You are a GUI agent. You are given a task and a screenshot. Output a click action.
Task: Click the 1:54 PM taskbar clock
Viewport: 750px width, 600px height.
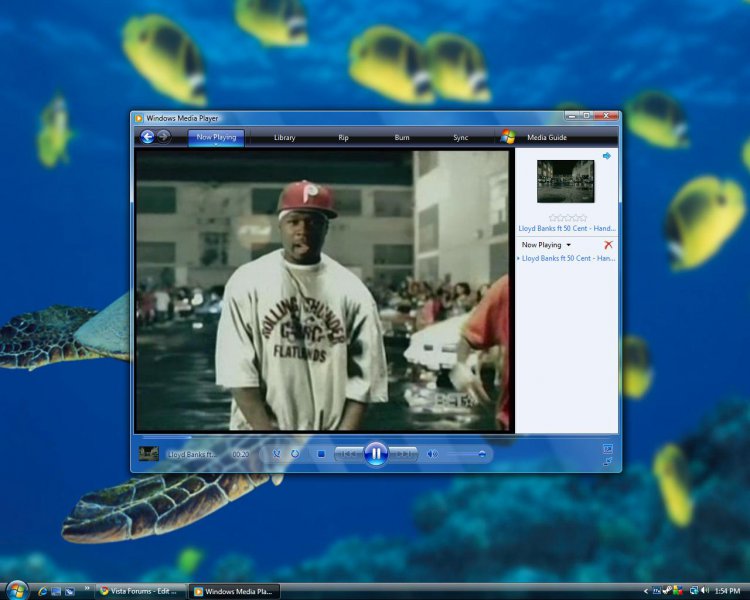[x=727, y=592]
